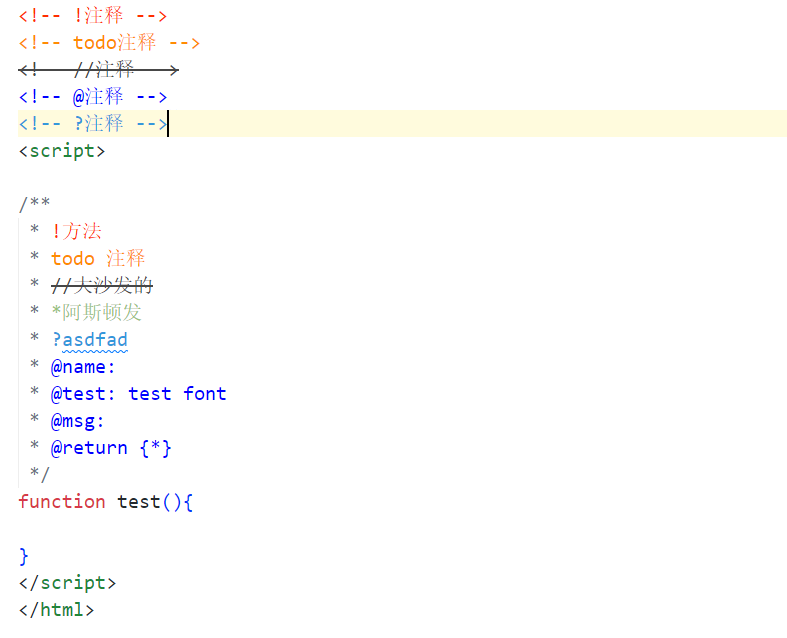Click the '/**' doc comment opener
The width and height of the screenshot is (787, 638).
(34, 205)
